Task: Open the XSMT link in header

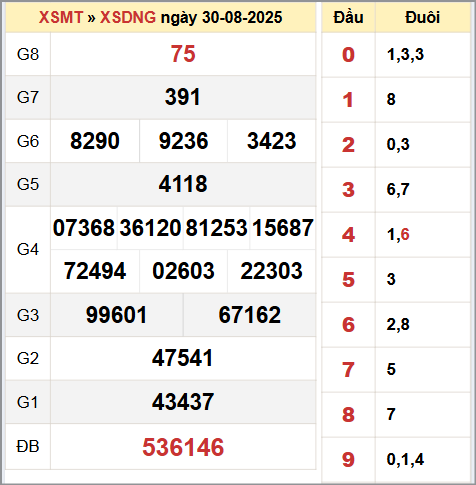Action: point(61,17)
